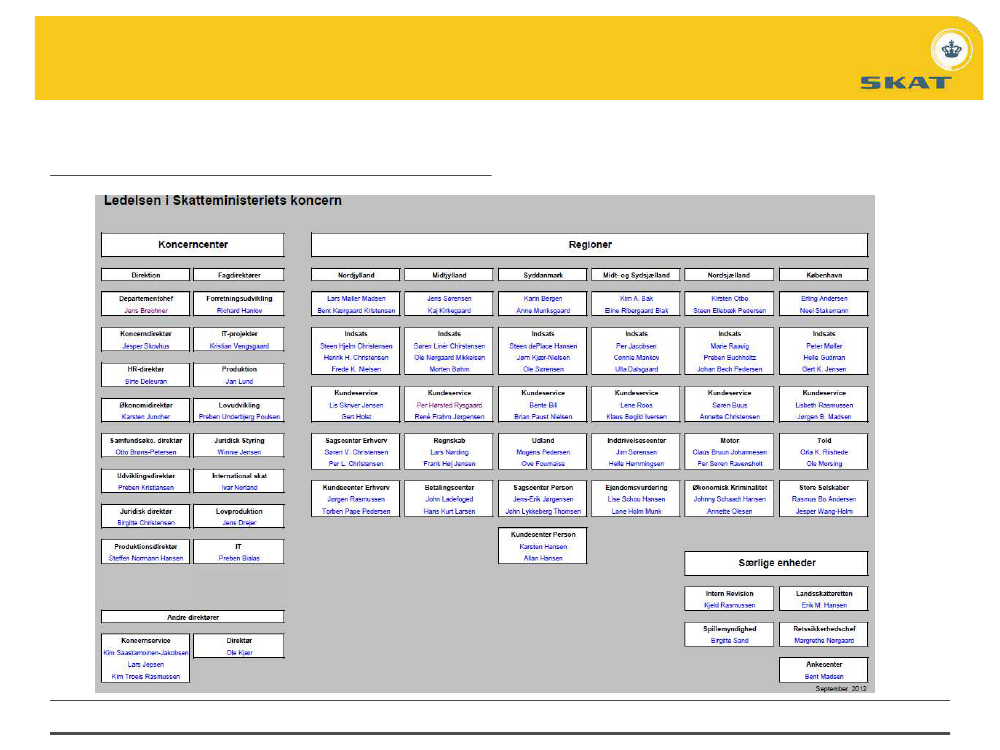Open the Lars Møller Madsen name link
The width and height of the screenshot is (1000, 750).
356,298
